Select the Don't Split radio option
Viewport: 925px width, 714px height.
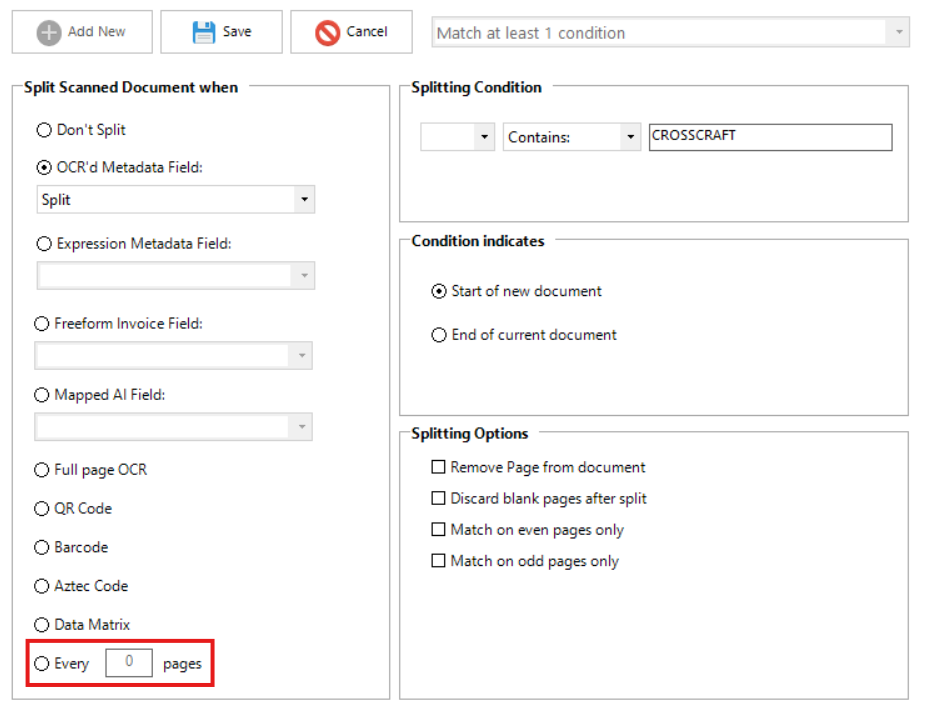click(44, 130)
